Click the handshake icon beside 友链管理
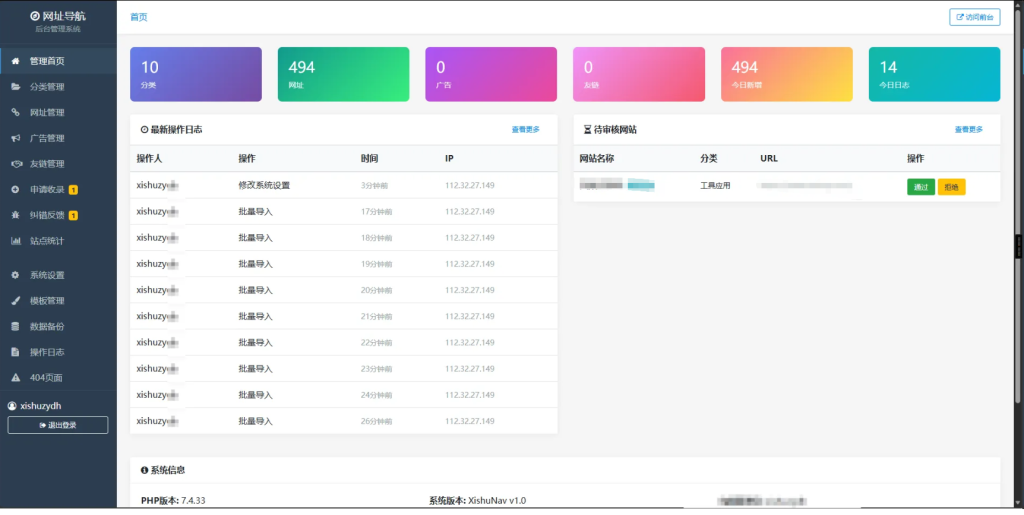 pyautogui.click(x=16, y=164)
